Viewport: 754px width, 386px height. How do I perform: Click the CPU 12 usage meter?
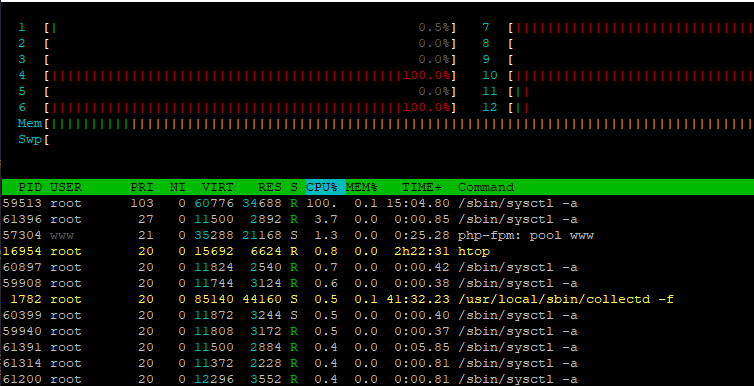pos(618,107)
